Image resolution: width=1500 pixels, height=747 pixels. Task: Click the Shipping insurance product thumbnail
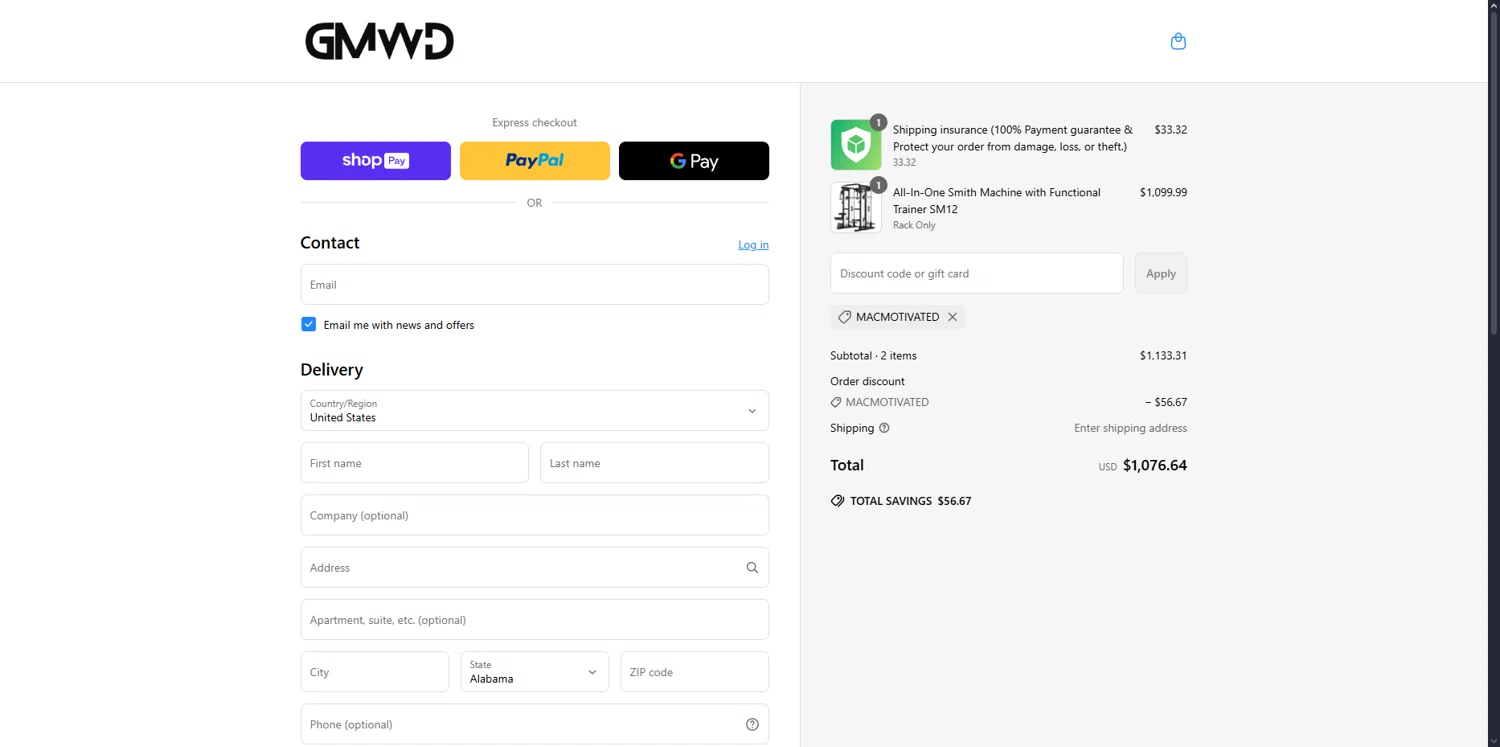pos(856,145)
